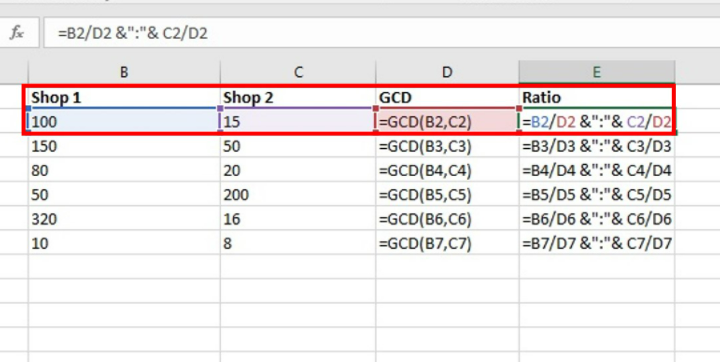Click into the formula bar input

coord(382,33)
